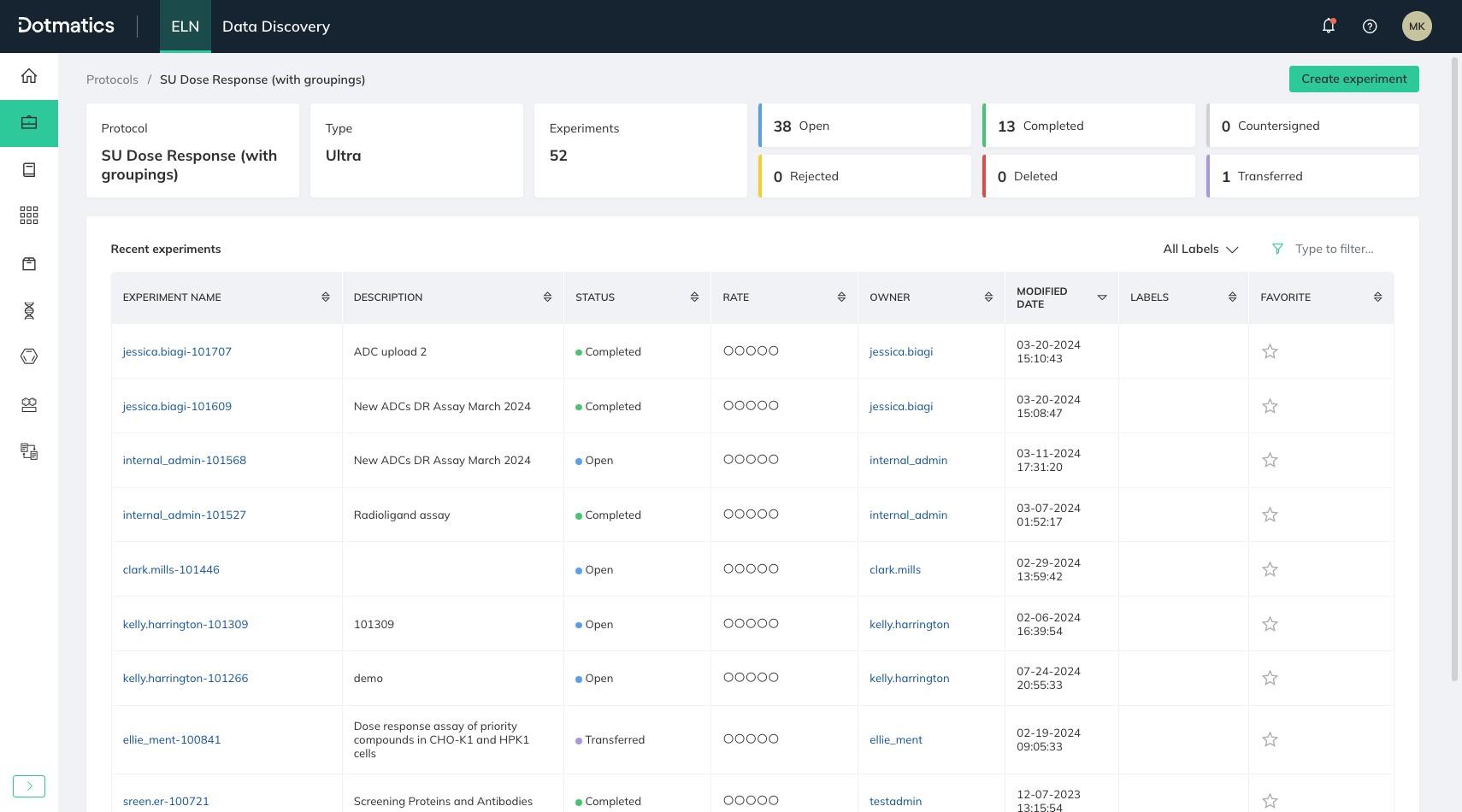This screenshot has height=812, width=1462.
Task: Open the grid apps icon in sidebar
Action: point(29,215)
